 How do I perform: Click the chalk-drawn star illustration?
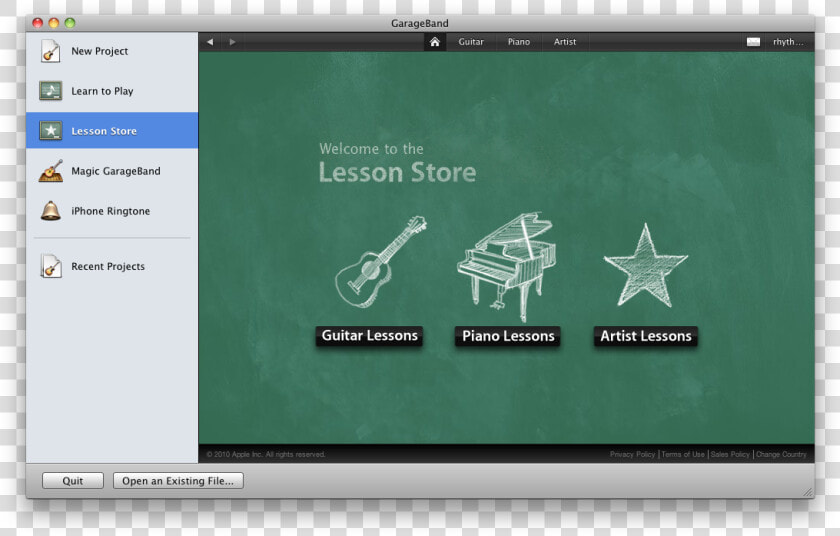click(646, 266)
